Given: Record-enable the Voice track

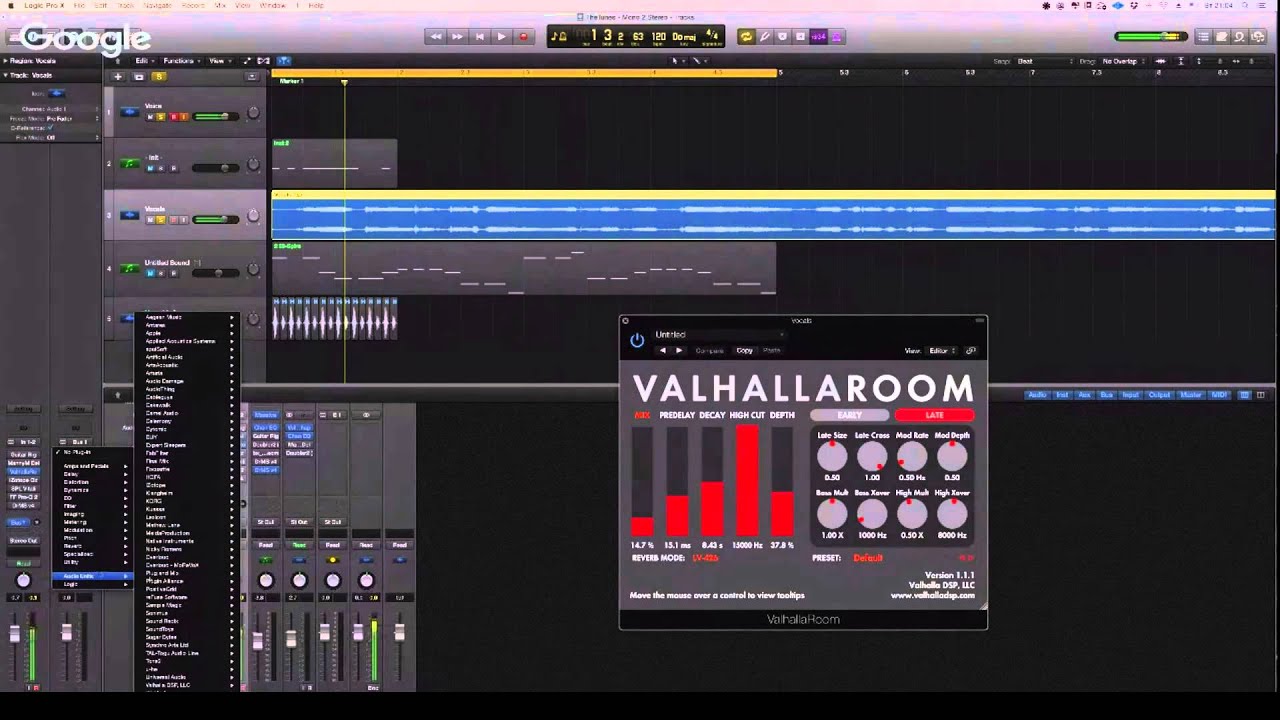Looking at the screenshot, I should [172, 117].
